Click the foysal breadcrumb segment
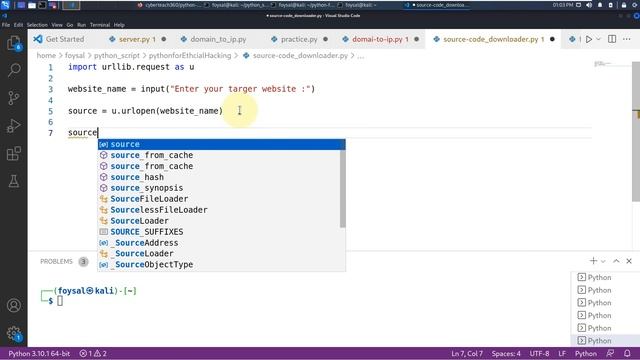Screen dimensions: 640x360 tap(75, 56)
